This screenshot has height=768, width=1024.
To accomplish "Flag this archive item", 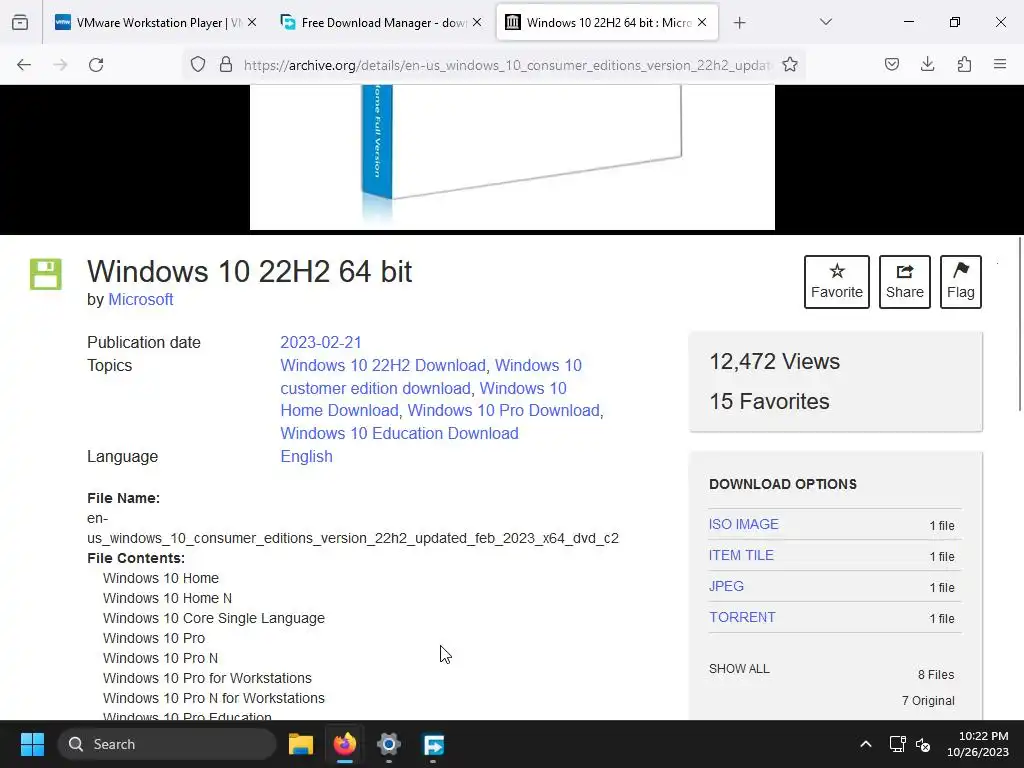I will 961,281.
